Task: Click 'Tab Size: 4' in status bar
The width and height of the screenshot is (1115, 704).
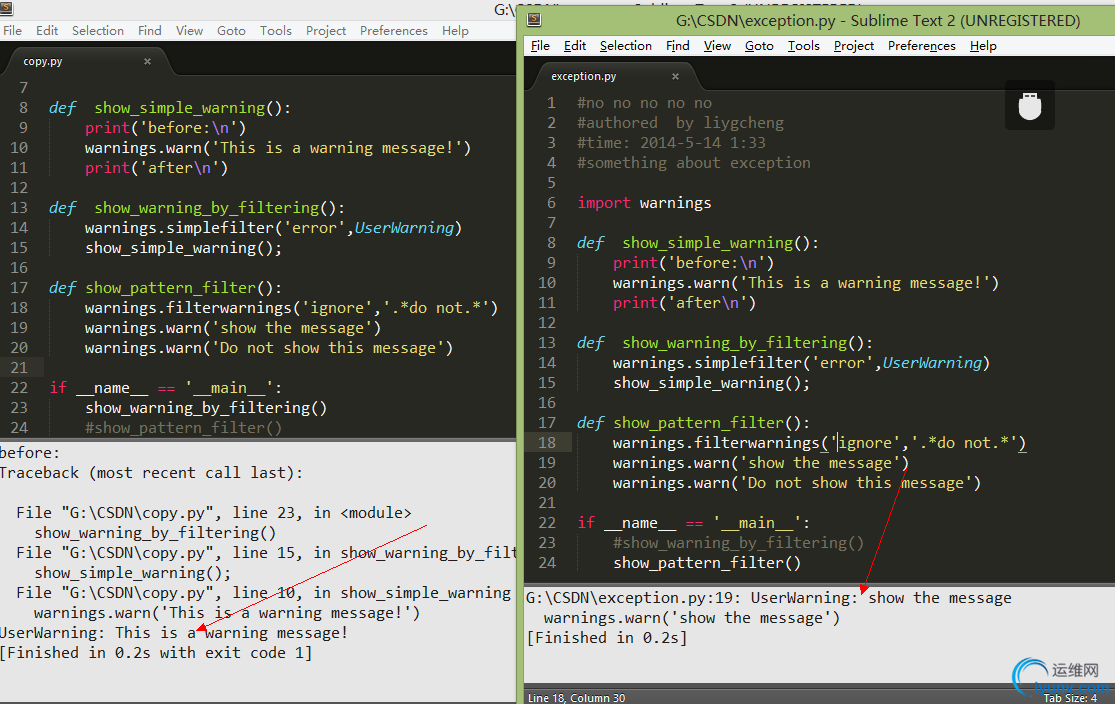Action: 1070,698
